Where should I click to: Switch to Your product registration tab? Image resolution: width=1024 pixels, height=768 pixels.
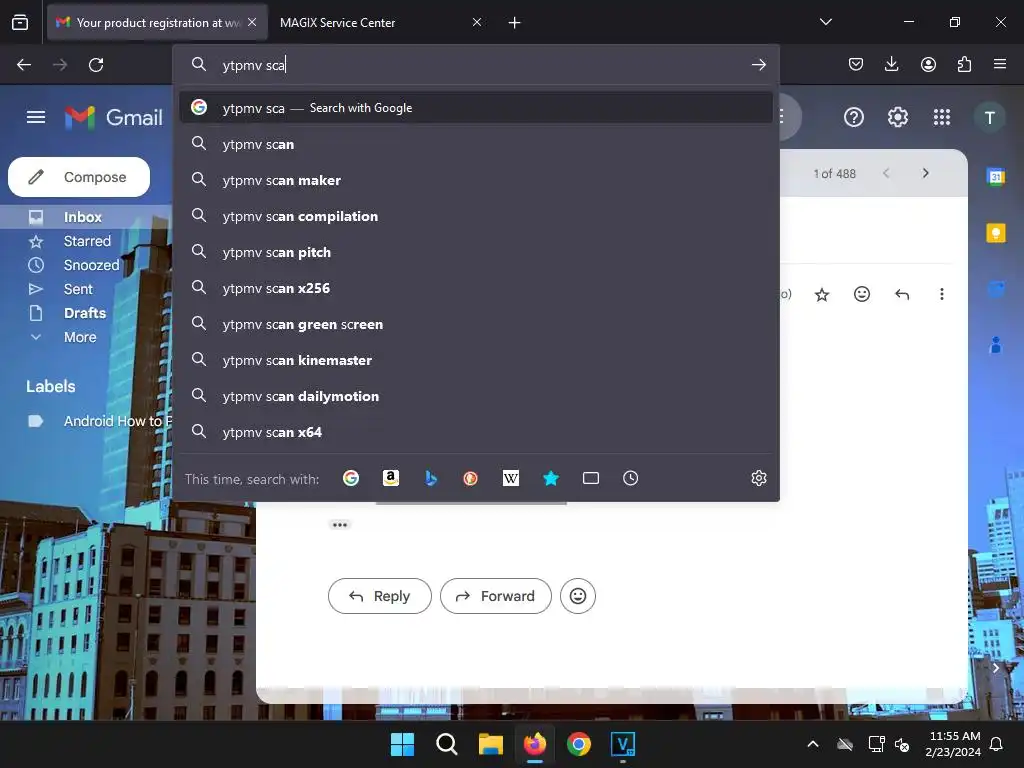point(157,22)
